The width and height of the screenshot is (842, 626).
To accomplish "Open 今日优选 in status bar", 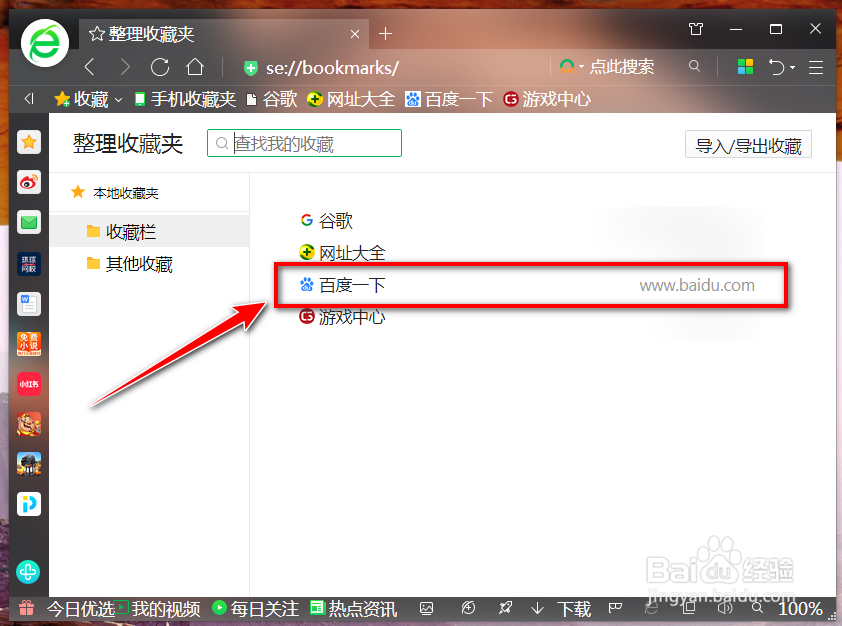I will 81,609.
